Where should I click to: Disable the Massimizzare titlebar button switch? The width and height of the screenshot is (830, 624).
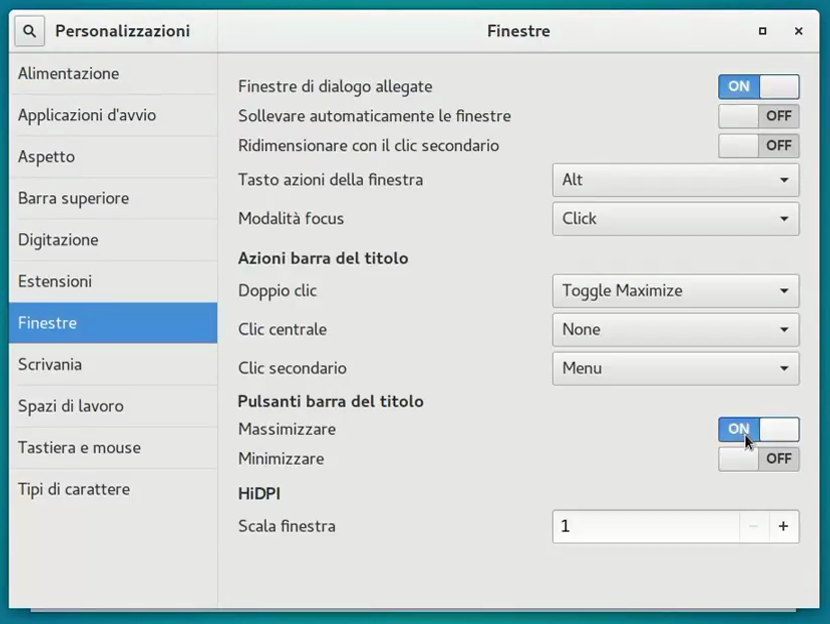[x=758, y=429]
